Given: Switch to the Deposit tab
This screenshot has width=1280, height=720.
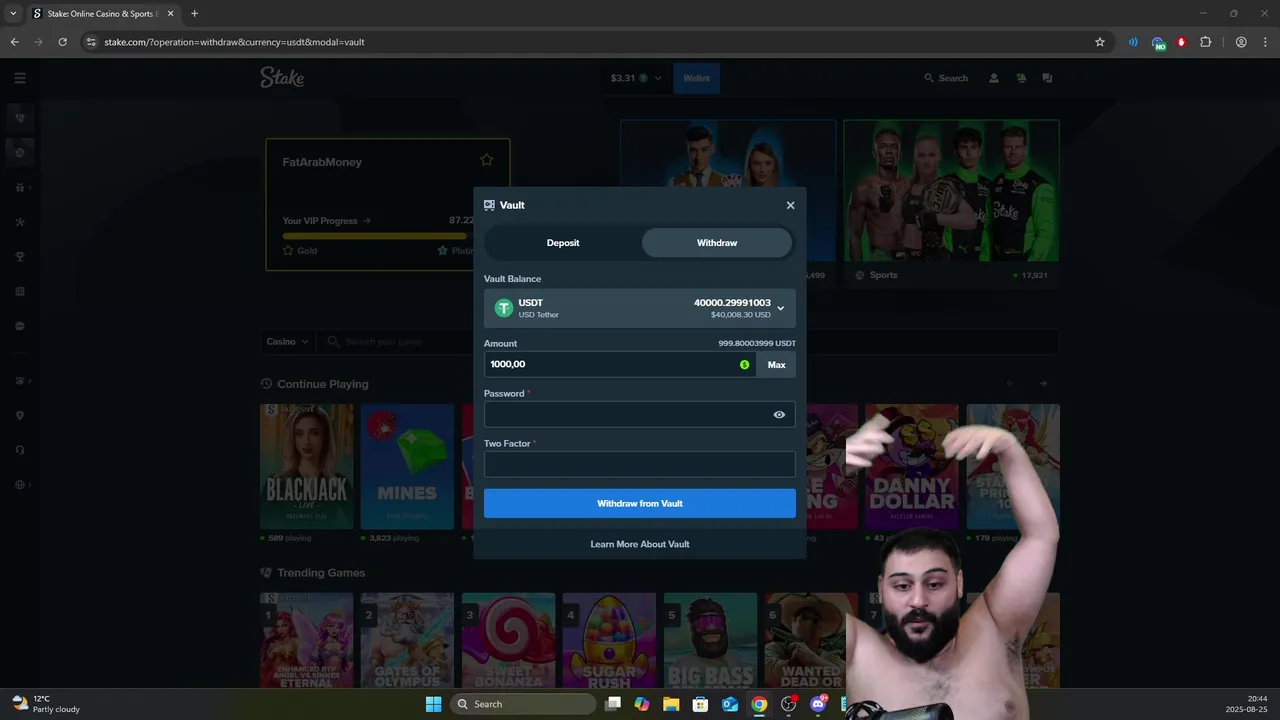Looking at the screenshot, I should [x=563, y=243].
